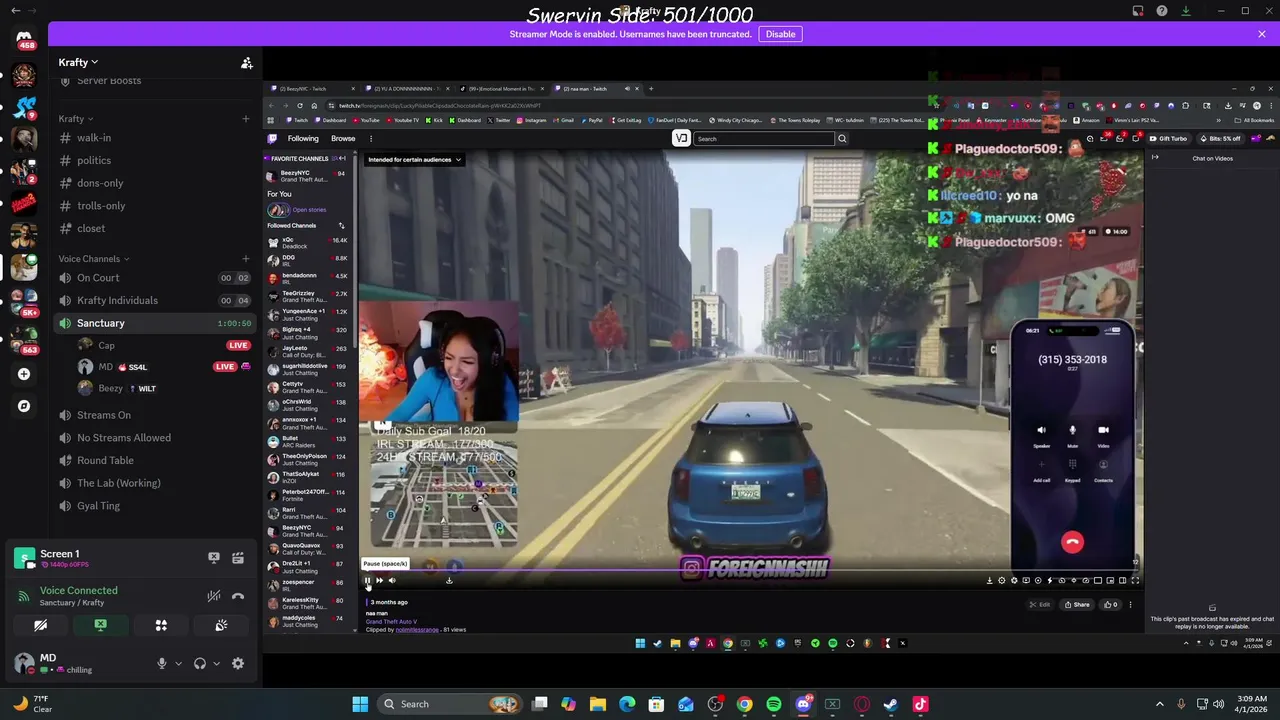Disconnect from the Sanctuary voice call
Image resolution: width=1280 pixels, height=720 pixels.
tap(238, 596)
